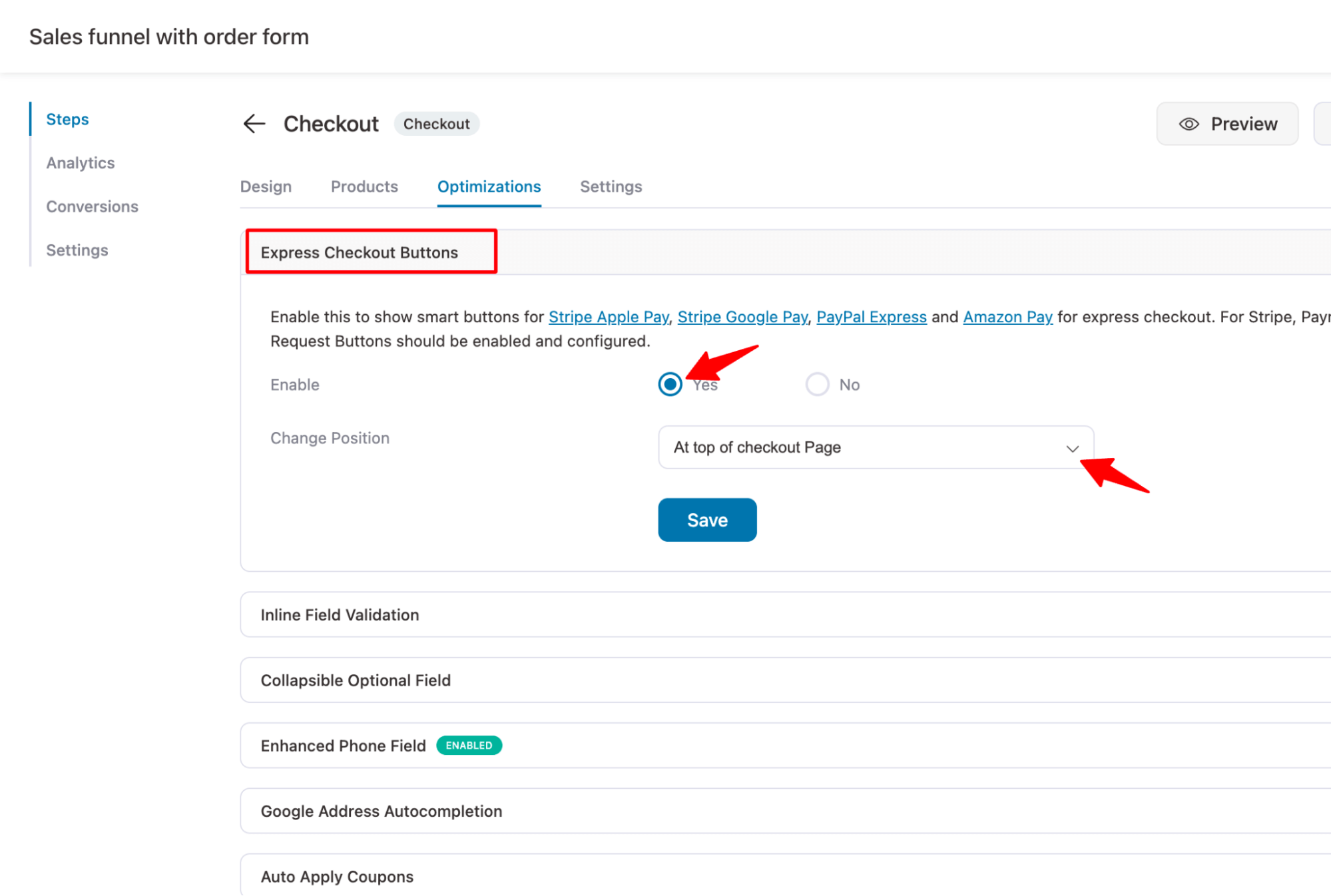Image resolution: width=1331 pixels, height=896 pixels.
Task: Select Conversions in the sidebar
Action: 92,206
